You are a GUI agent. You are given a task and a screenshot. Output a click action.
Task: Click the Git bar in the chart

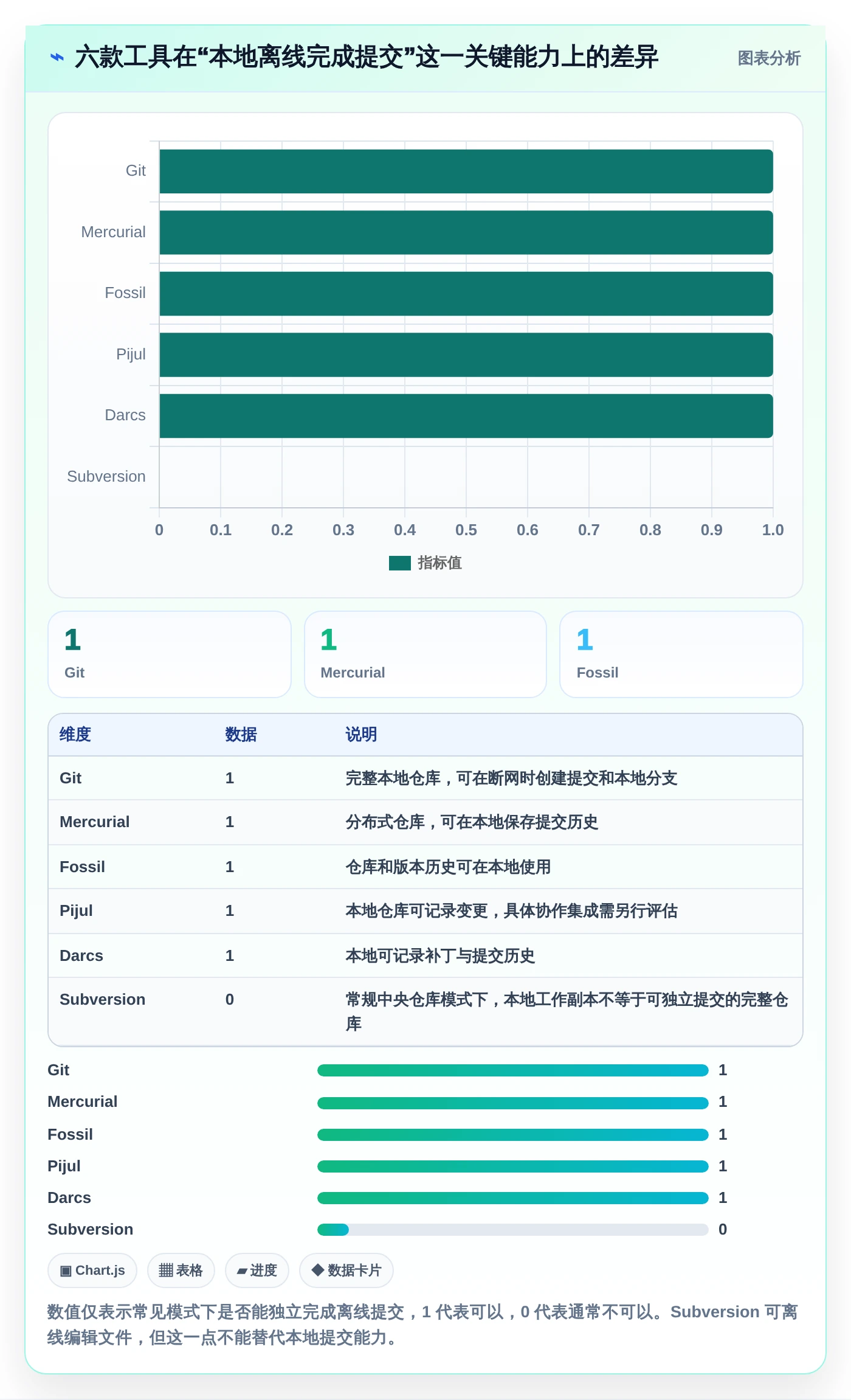pos(466,172)
